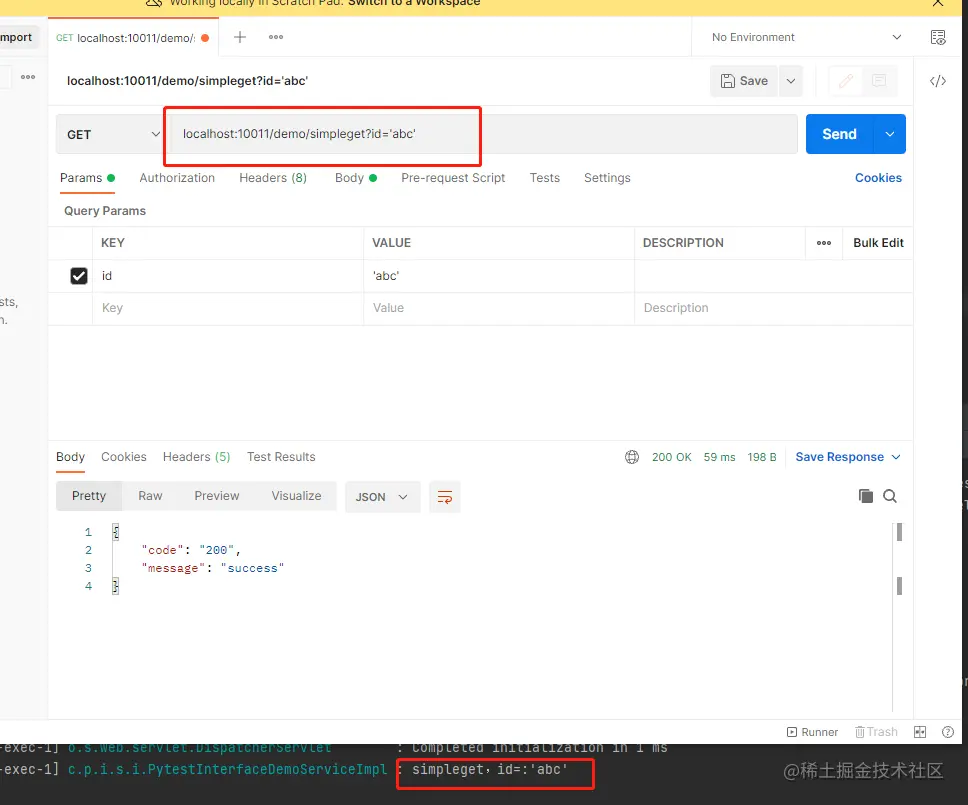Open the JSON format dropdown
Viewport: 968px width, 805px height.
(382, 497)
